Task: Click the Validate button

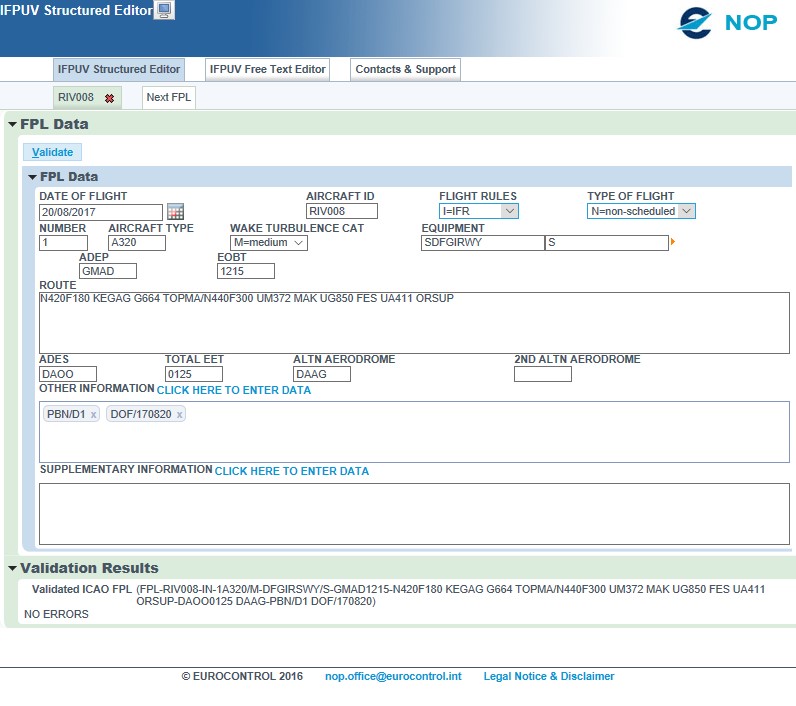Action: point(52,152)
